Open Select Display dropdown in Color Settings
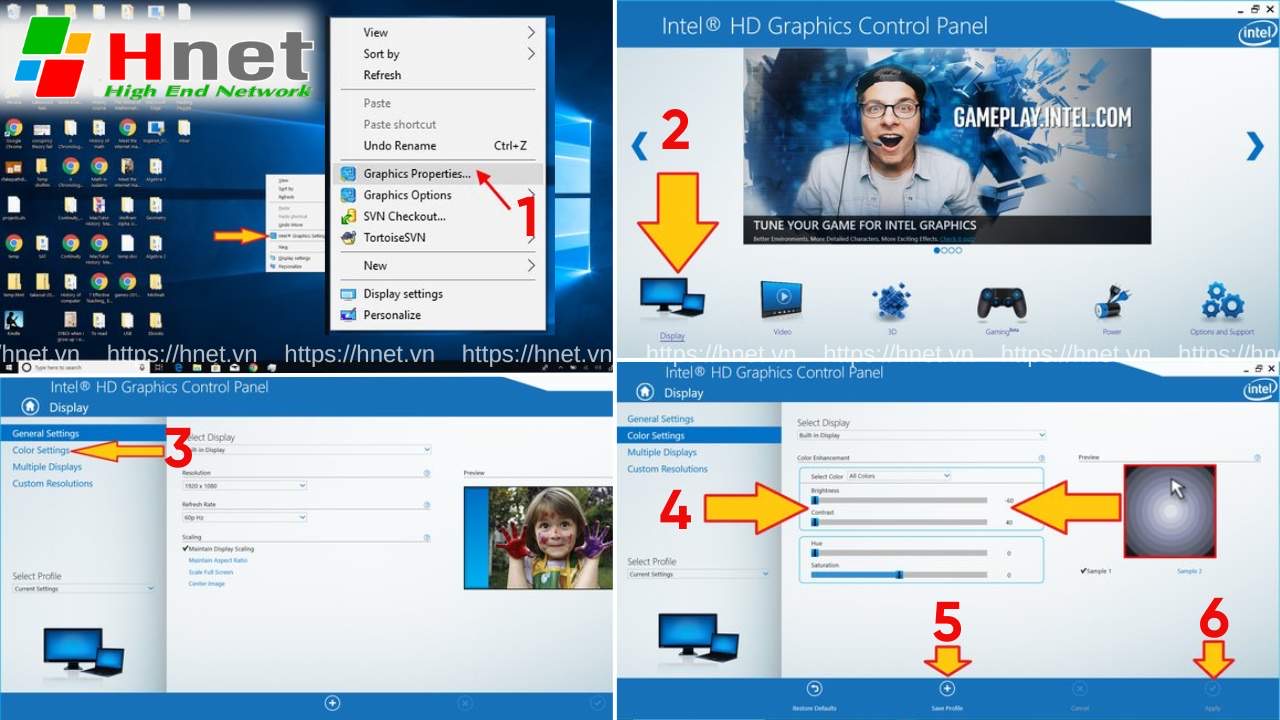Screen dimensions: 1280x720 tap(921, 435)
